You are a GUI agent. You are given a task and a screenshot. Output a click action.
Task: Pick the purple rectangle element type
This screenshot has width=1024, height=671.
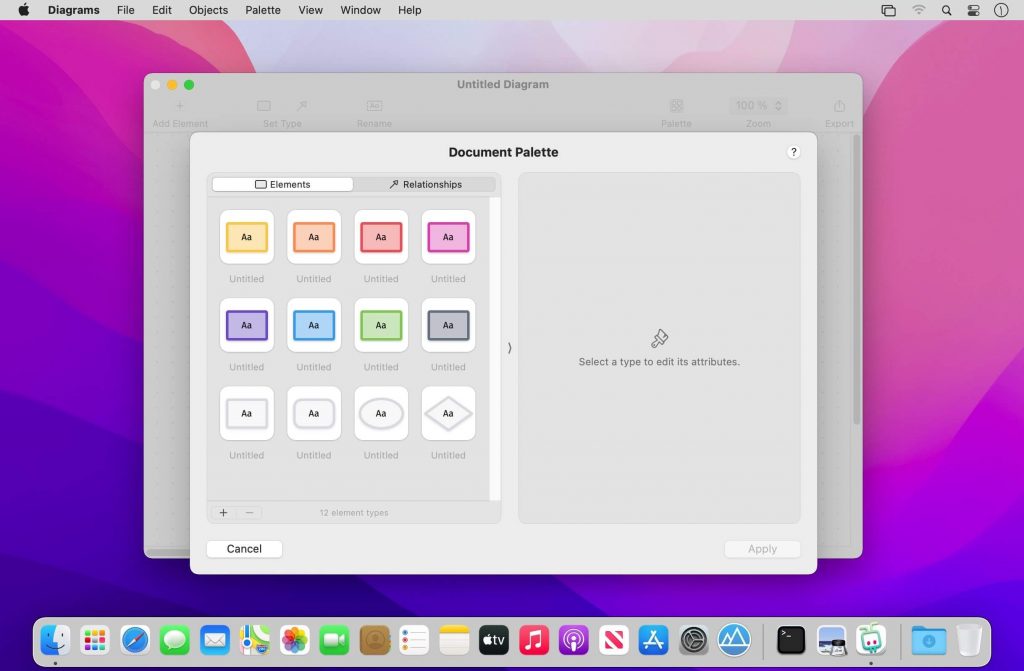click(x=246, y=325)
